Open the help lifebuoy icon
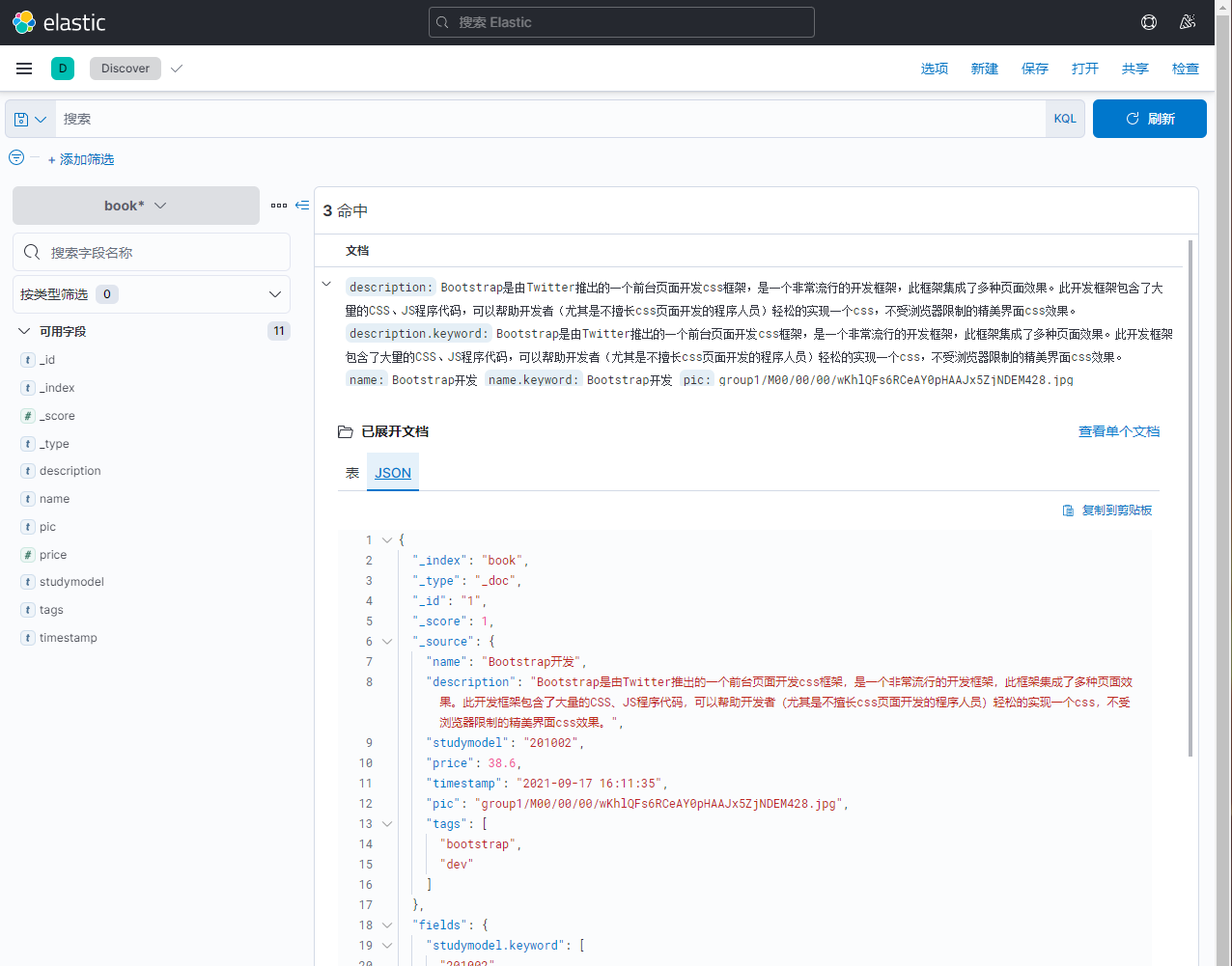This screenshot has height=966, width=1232. tap(1148, 22)
